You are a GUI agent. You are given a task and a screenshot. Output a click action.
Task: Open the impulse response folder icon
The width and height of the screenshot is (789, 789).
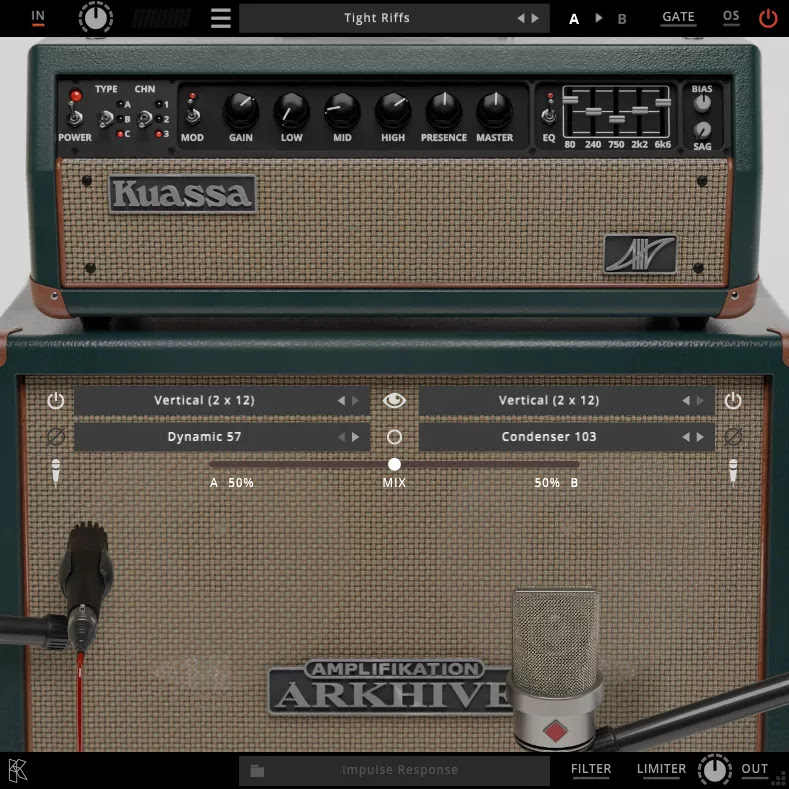coord(257,770)
